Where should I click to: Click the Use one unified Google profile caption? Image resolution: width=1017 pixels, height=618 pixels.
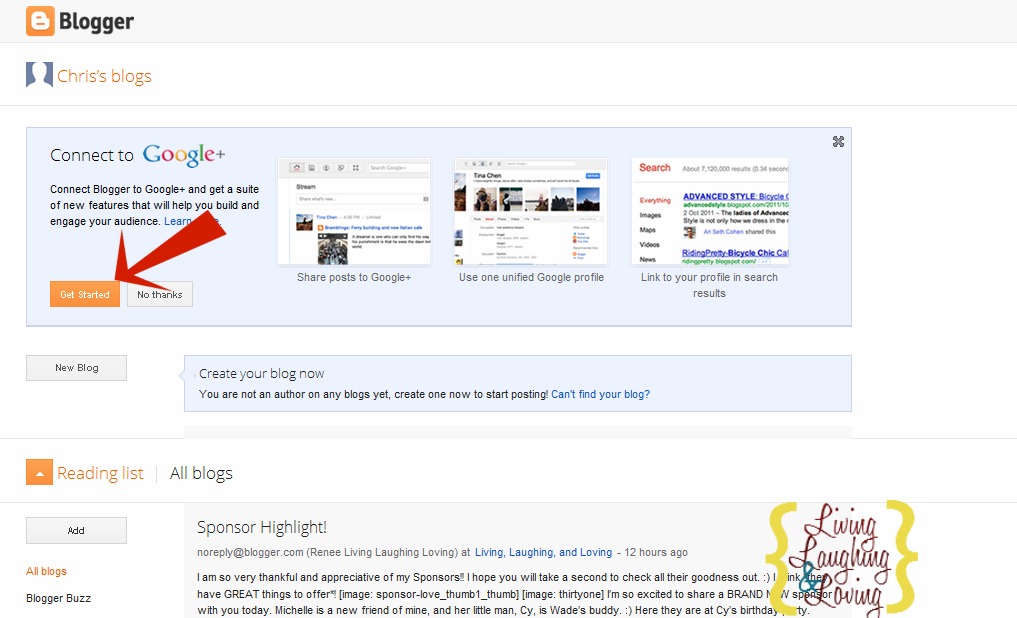[x=531, y=278]
